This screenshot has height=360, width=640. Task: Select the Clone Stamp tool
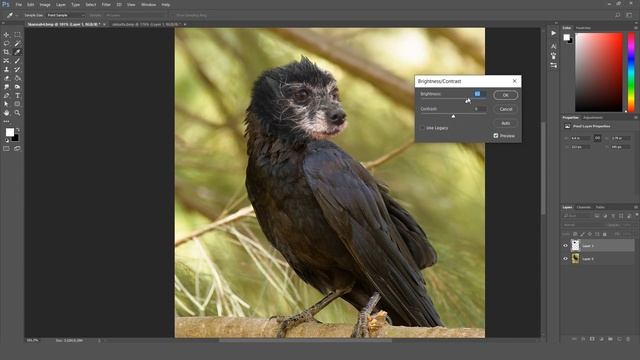coord(6,69)
